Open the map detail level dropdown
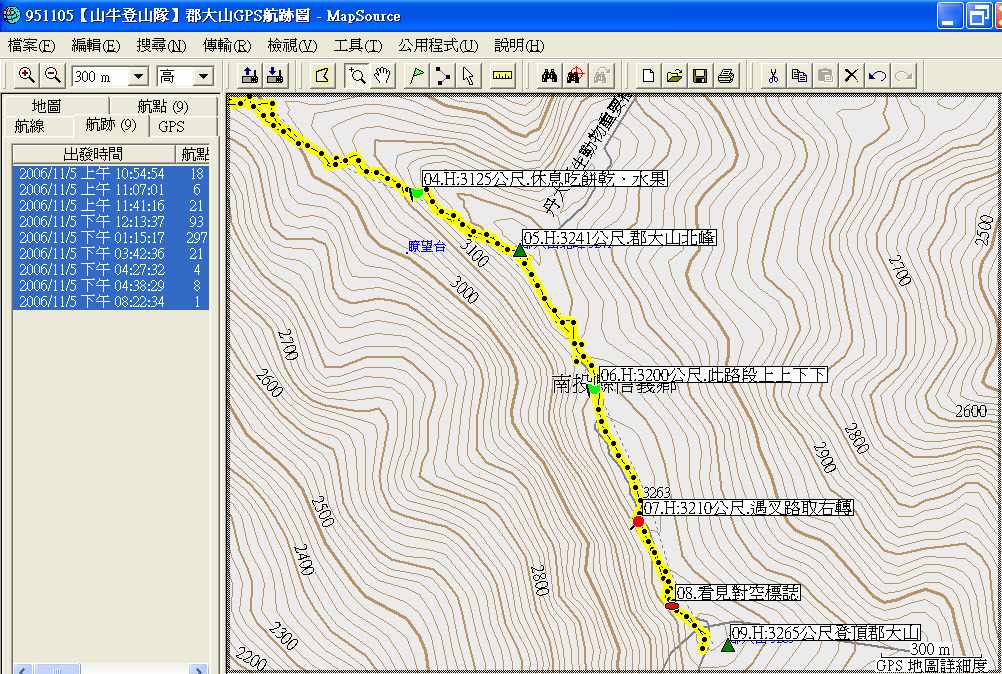 [203, 77]
